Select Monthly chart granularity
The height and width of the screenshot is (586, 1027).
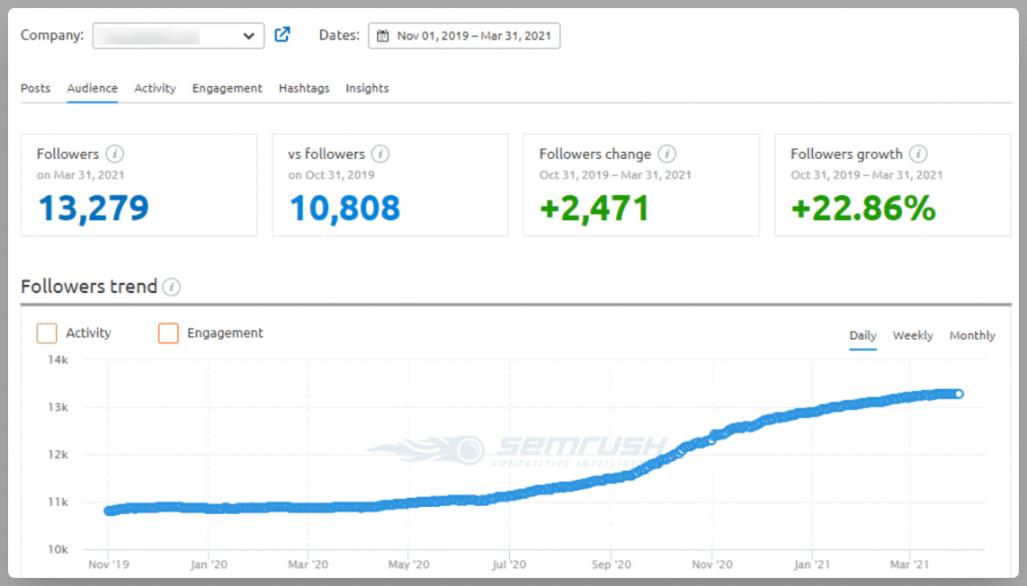(x=972, y=336)
